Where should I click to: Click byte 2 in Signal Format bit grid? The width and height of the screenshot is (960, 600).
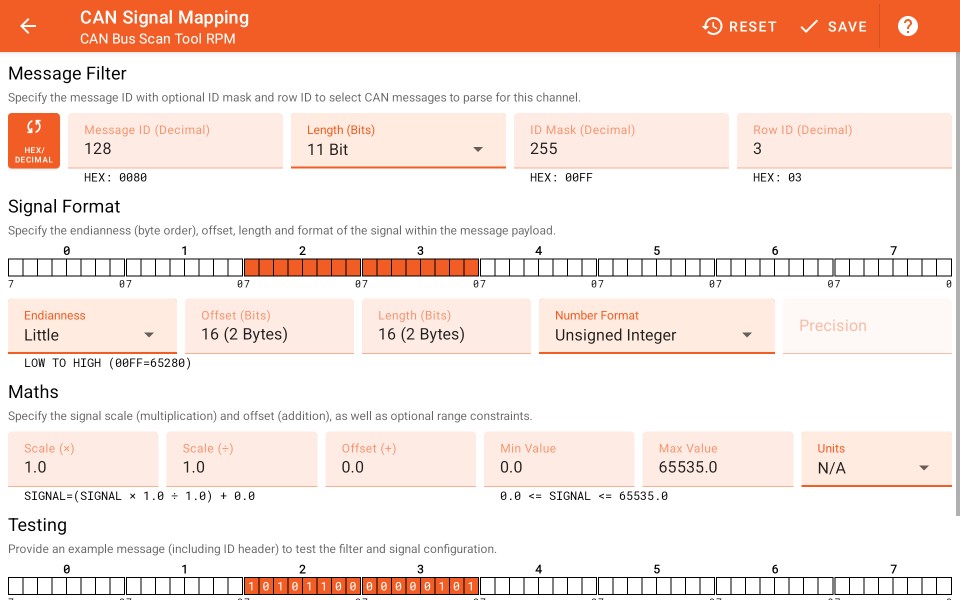click(x=302, y=267)
